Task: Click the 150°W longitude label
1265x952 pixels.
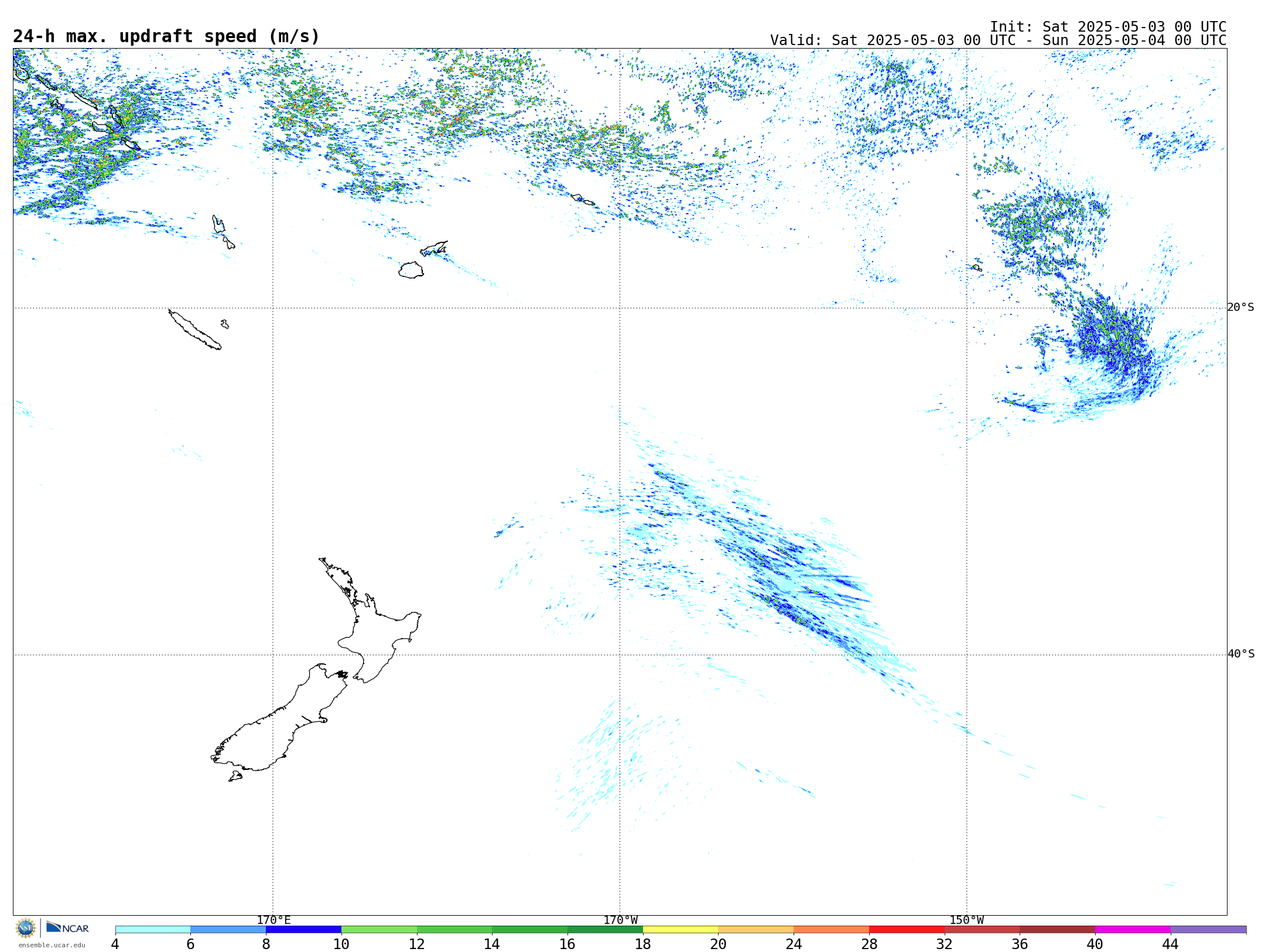Action: [966, 920]
